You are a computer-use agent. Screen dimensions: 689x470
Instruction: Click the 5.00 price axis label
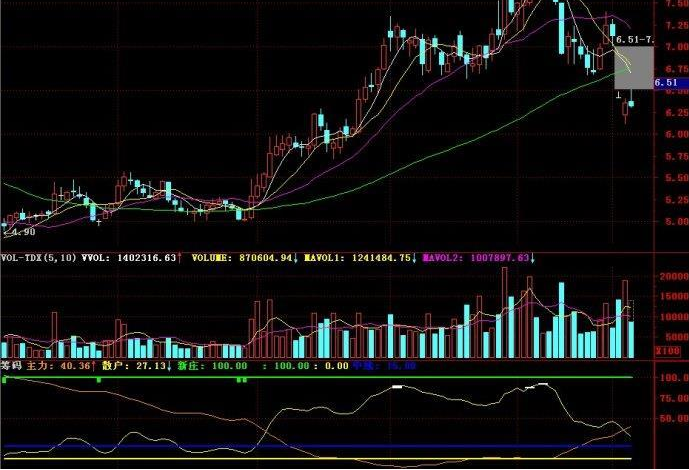677,222
